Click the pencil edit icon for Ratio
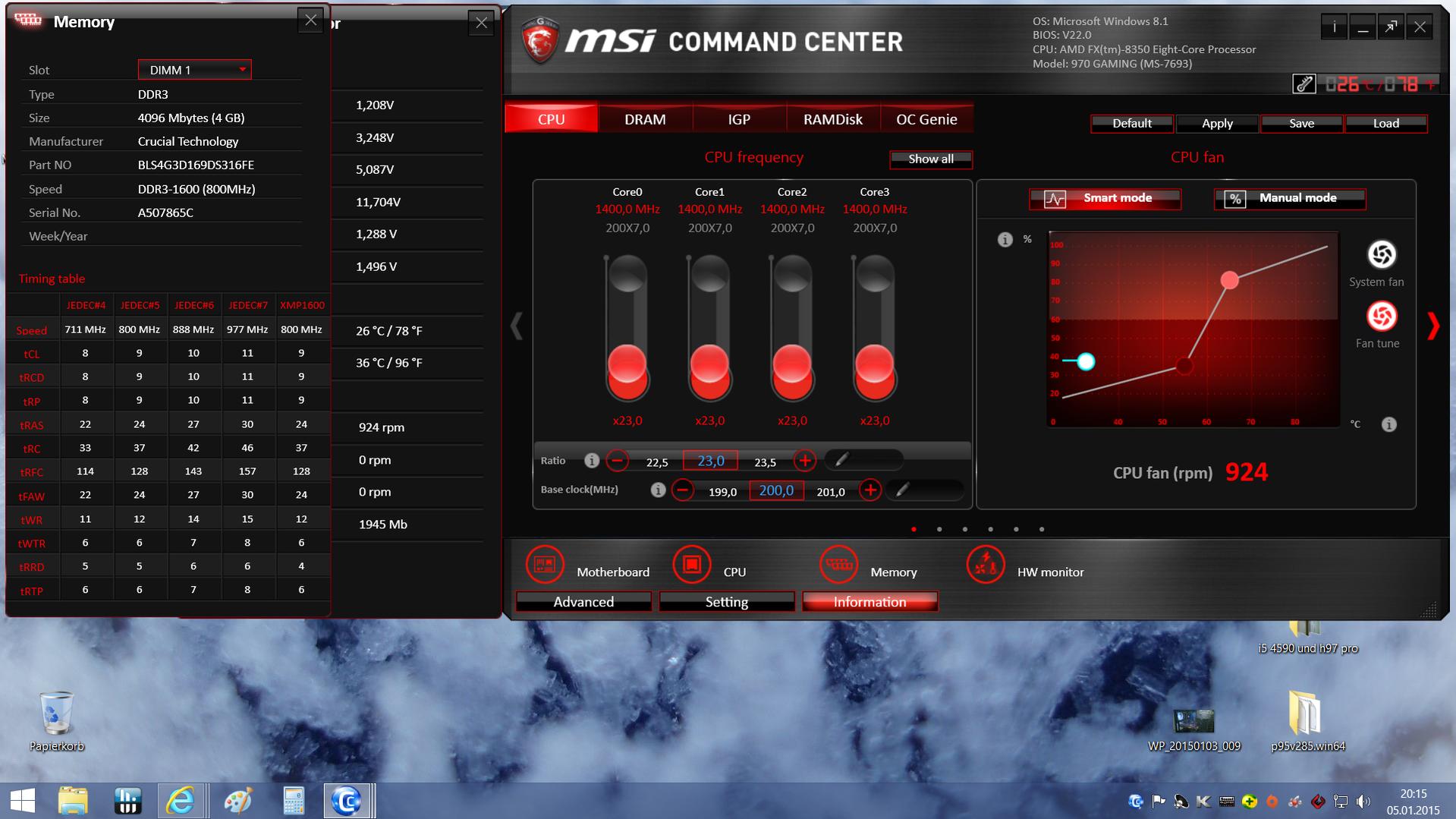1456x819 pixels. [841, 459]
